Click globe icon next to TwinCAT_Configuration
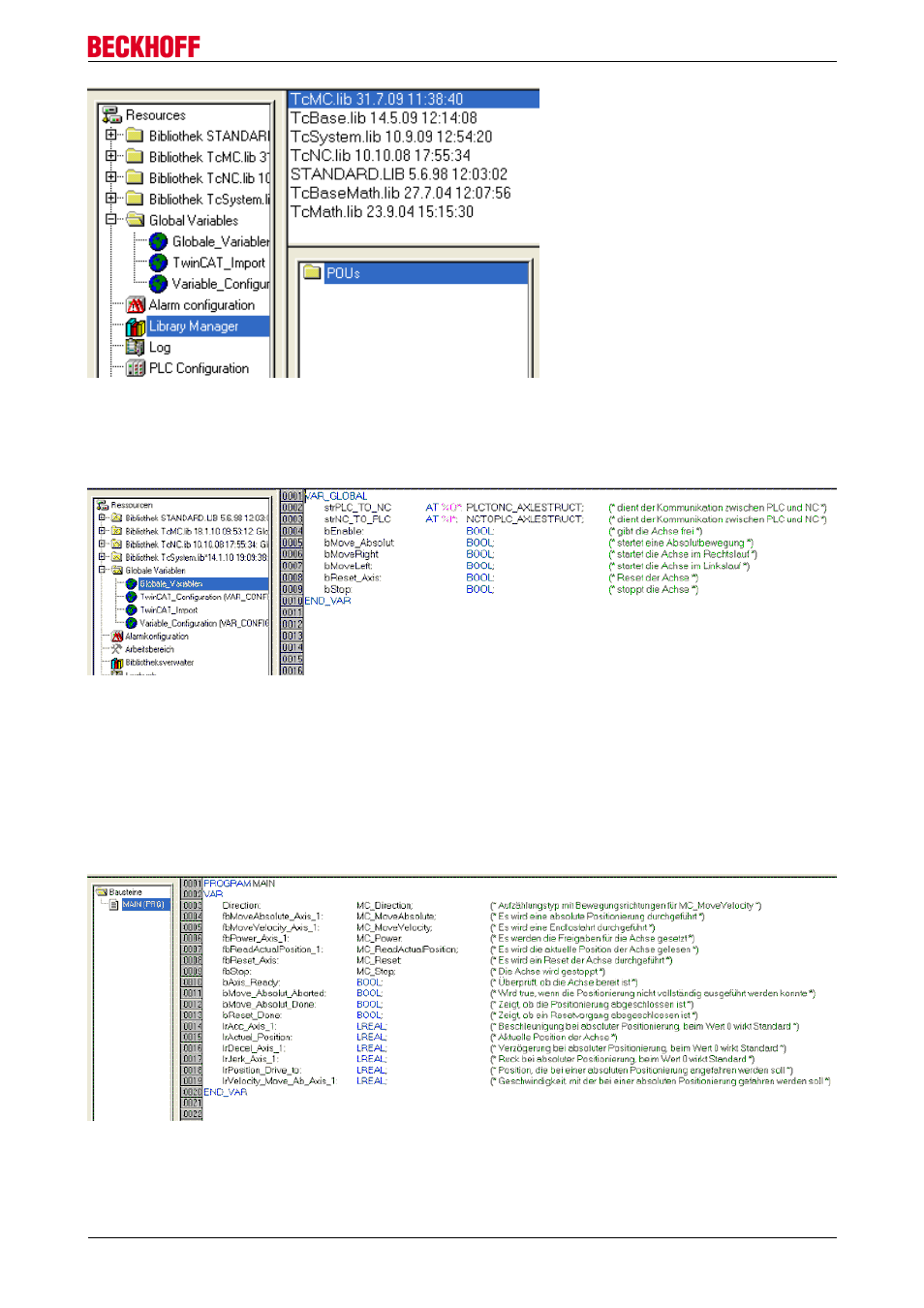The image size is (924, 1308). click(132, 597)
